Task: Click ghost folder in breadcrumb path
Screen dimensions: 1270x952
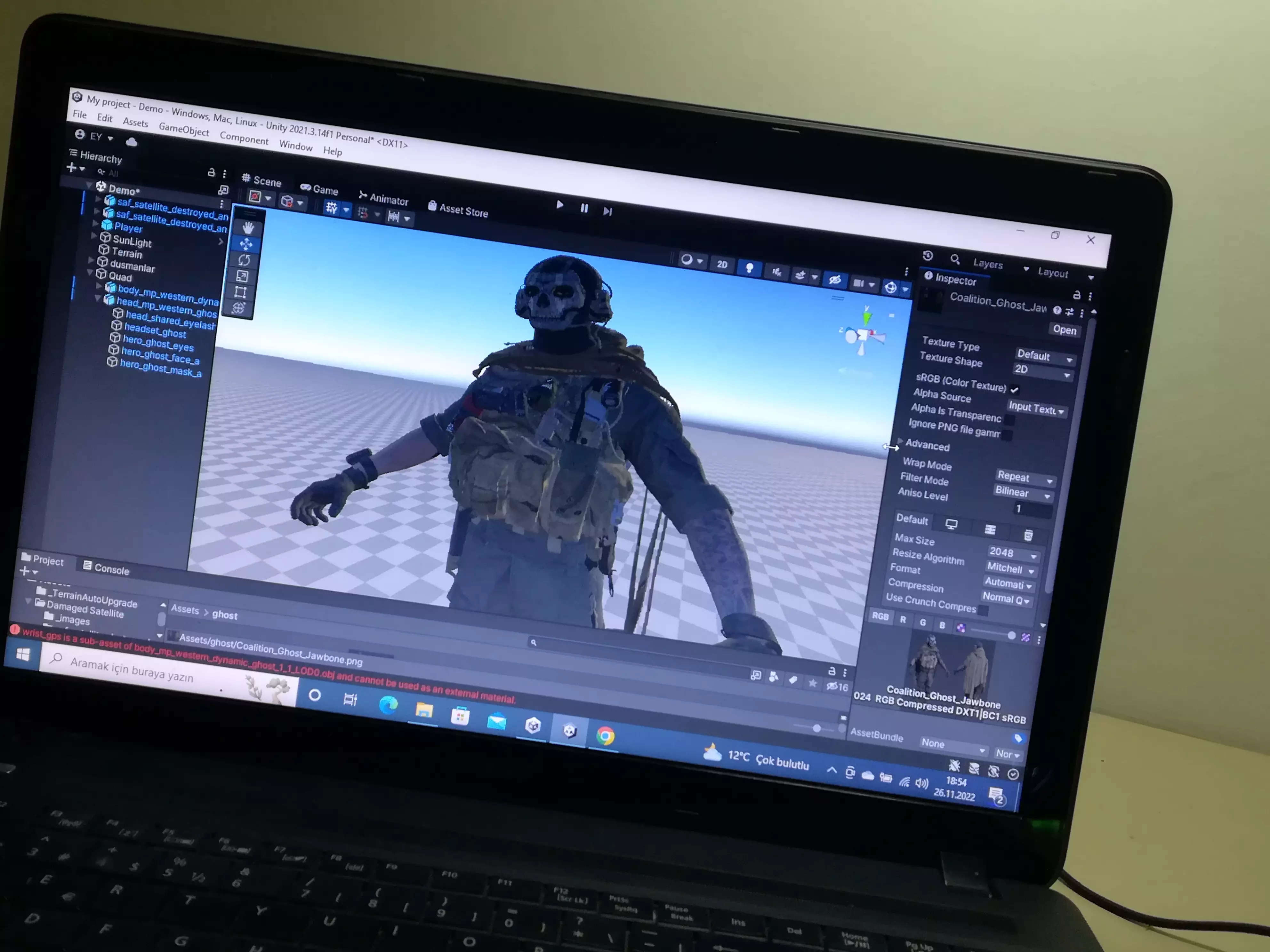Action: click(x=224, y=615)
